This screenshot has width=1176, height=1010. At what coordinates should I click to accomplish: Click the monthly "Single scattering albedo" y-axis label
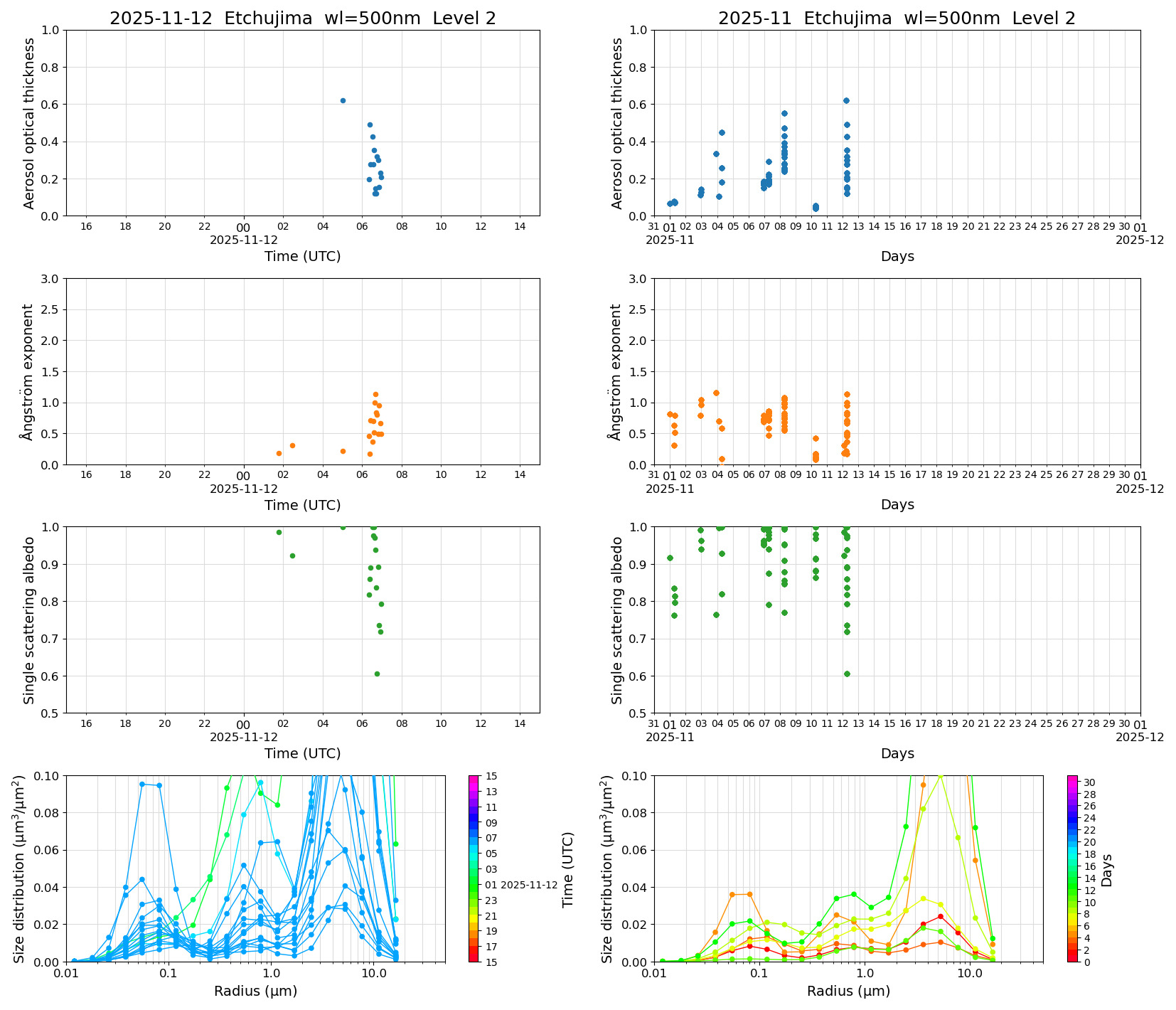[x=617, y=620]
